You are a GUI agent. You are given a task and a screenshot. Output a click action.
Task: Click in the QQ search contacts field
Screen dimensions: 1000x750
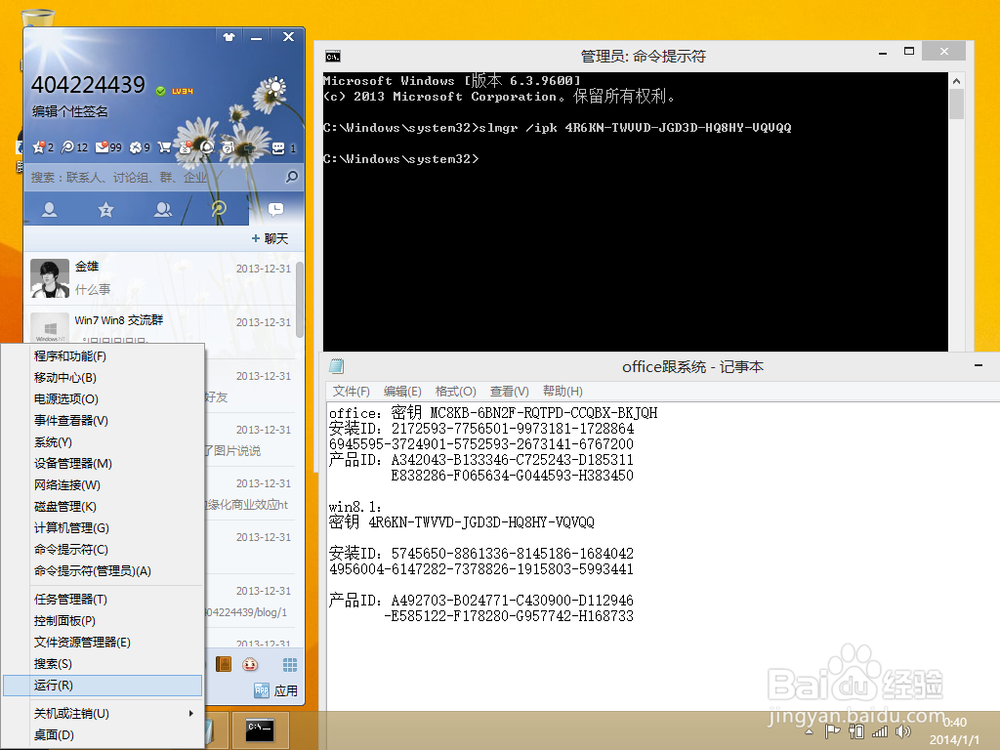pos(153,177)
